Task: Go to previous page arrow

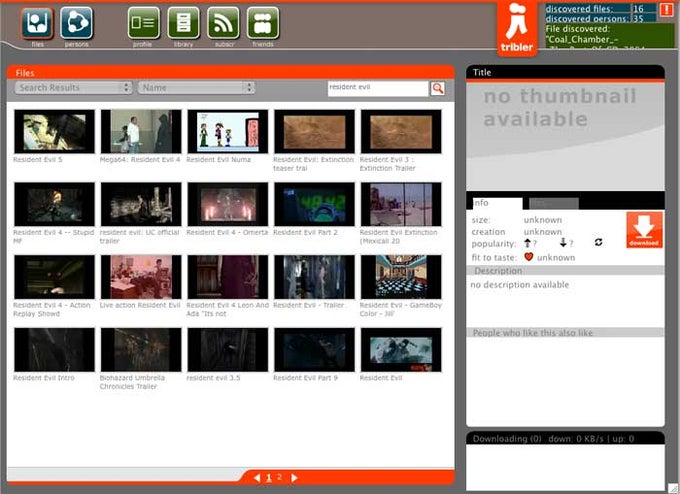Action: pos(257,478)
